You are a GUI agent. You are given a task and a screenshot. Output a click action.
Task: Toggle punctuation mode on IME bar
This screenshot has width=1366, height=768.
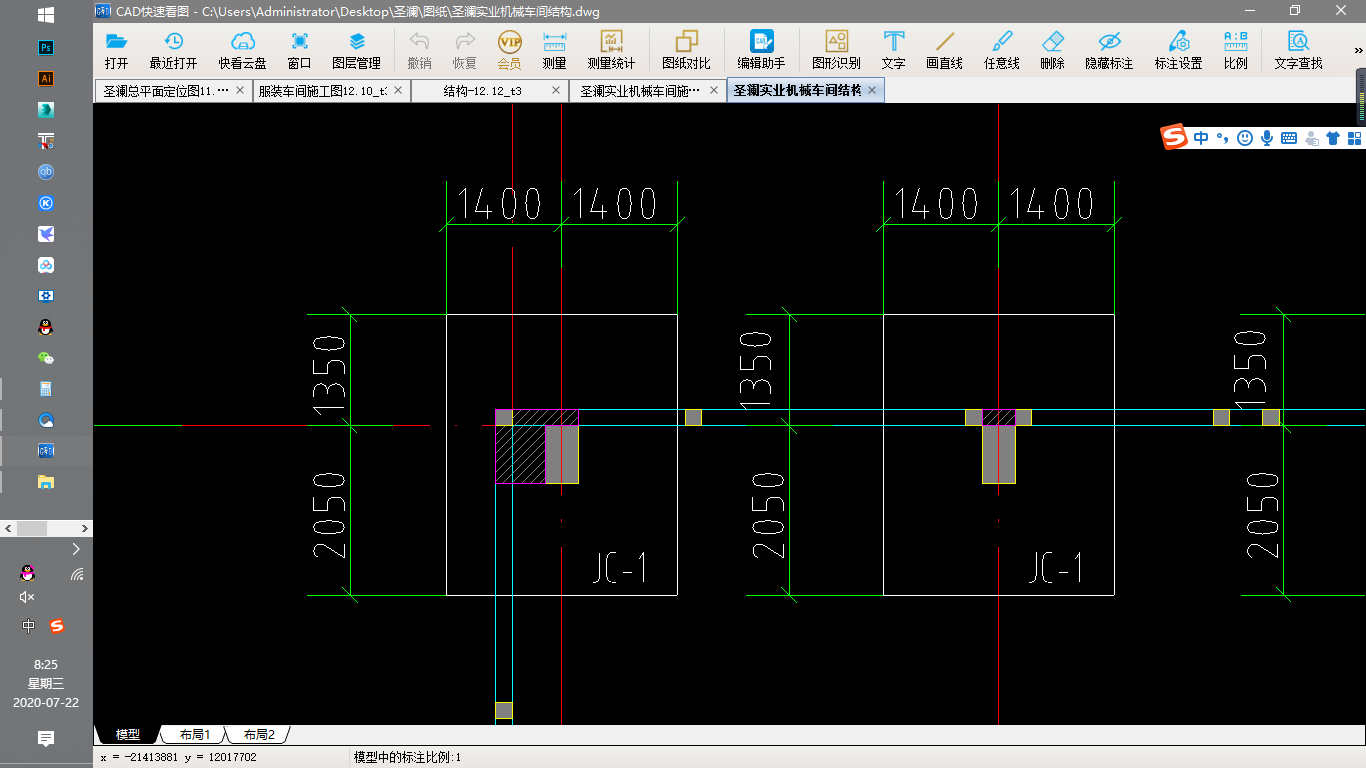[1223, 139]
